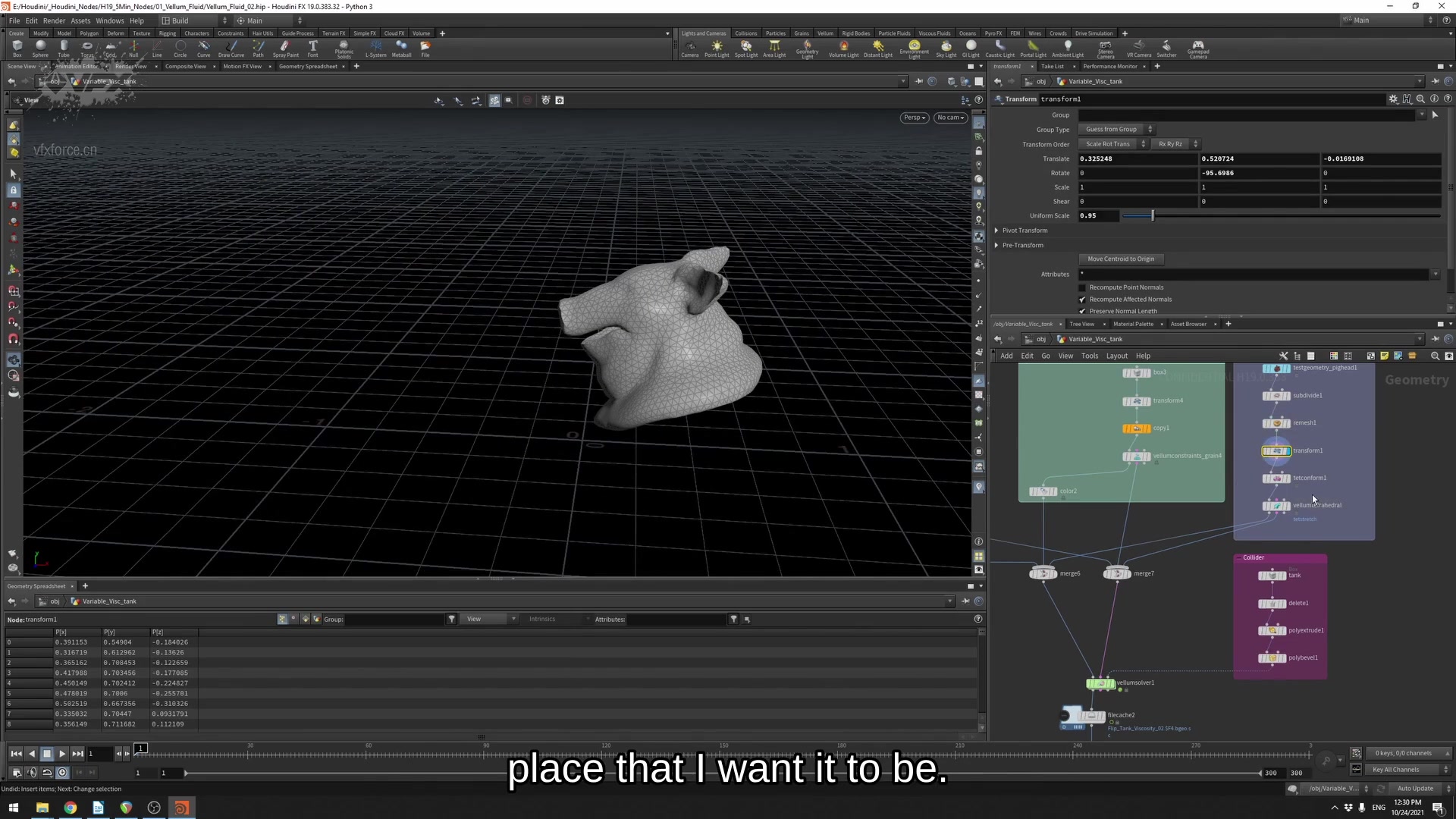1456x819 pixels.
Task: Add an Area Light from the shelf
Action: (x=773, y=49)
